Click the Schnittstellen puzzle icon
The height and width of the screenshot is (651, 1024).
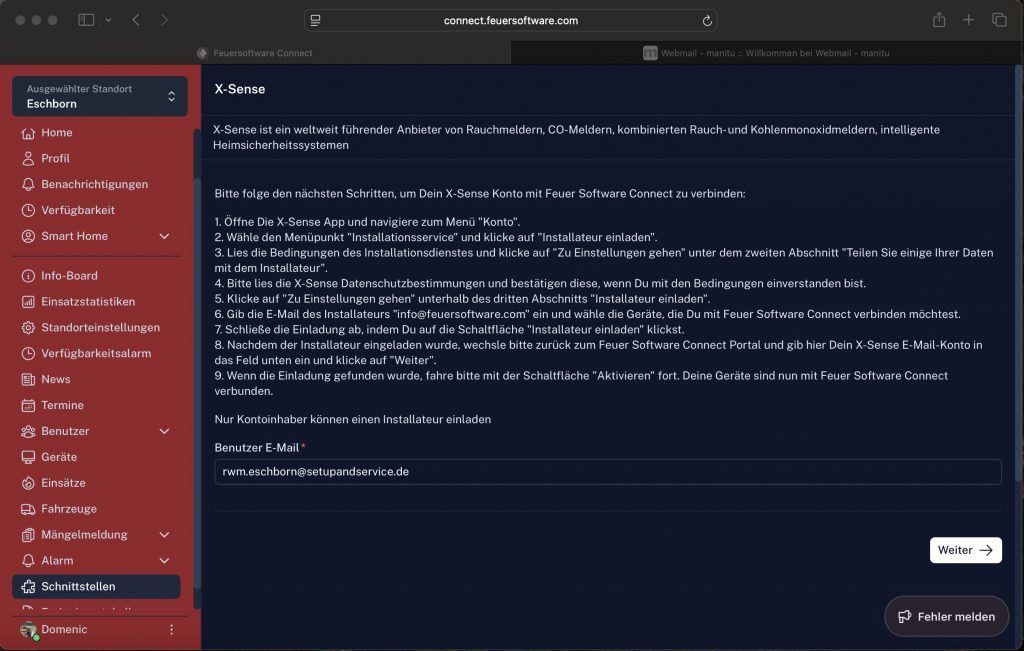coord(28,587)
